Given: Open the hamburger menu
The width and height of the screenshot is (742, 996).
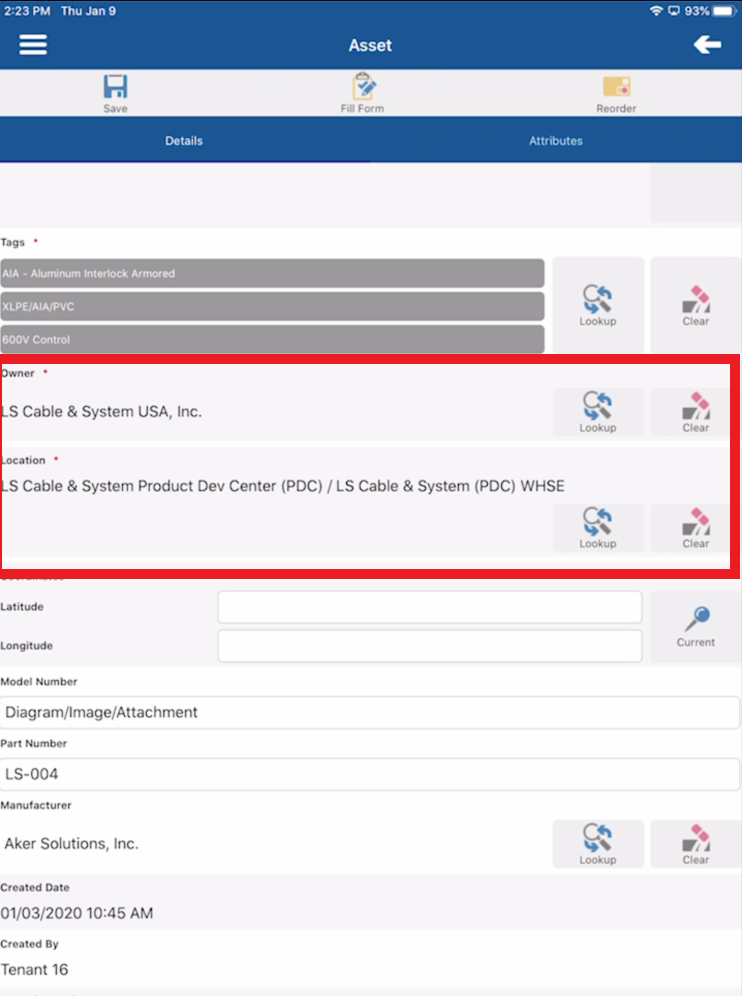Looking at the screenshot, I should coord(33,45).
